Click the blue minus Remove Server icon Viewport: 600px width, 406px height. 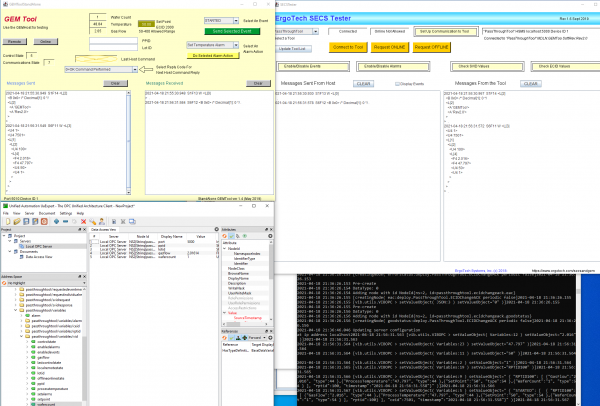pos(65,222)
